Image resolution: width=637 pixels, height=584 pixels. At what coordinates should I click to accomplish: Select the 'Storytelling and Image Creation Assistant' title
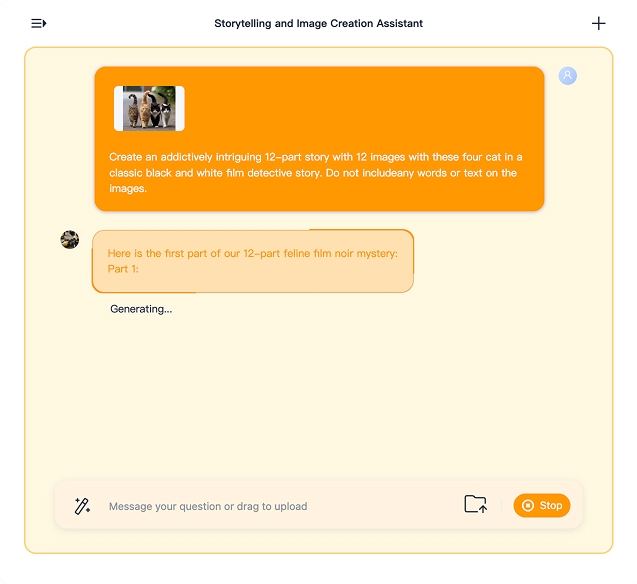click(x=318, y=24)
